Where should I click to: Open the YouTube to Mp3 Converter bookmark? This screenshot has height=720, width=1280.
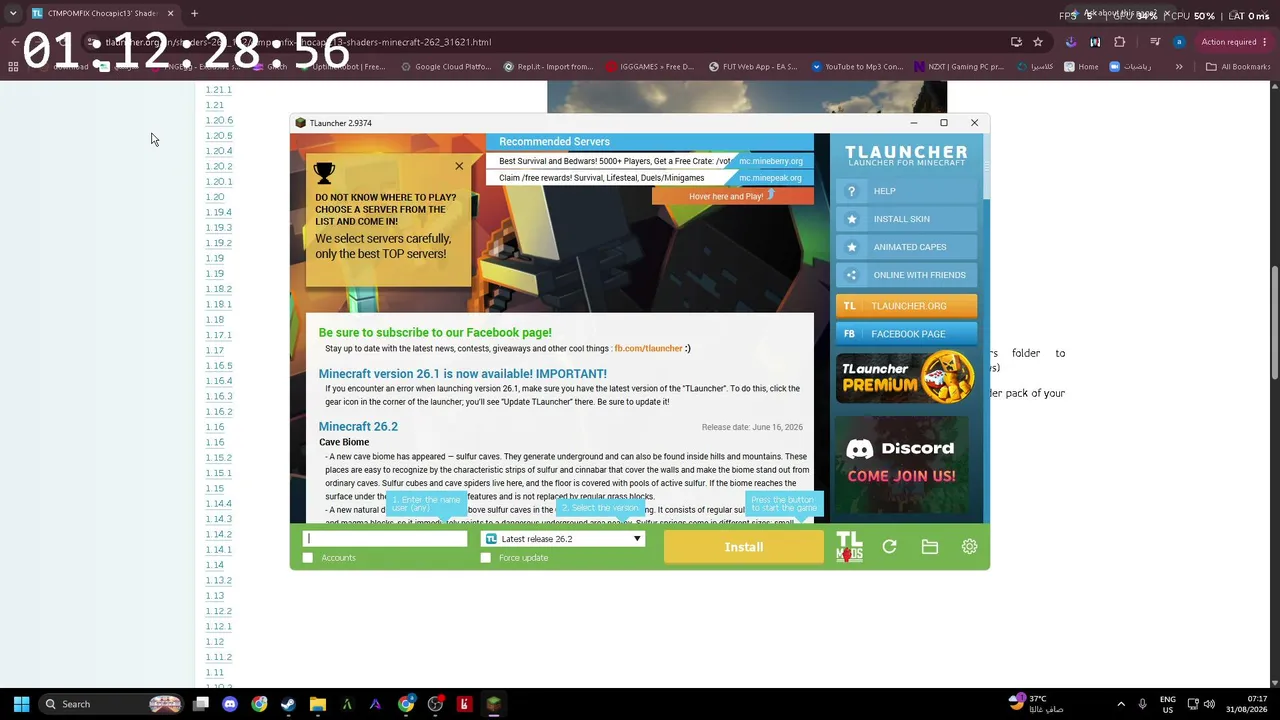tap(858, 67)
